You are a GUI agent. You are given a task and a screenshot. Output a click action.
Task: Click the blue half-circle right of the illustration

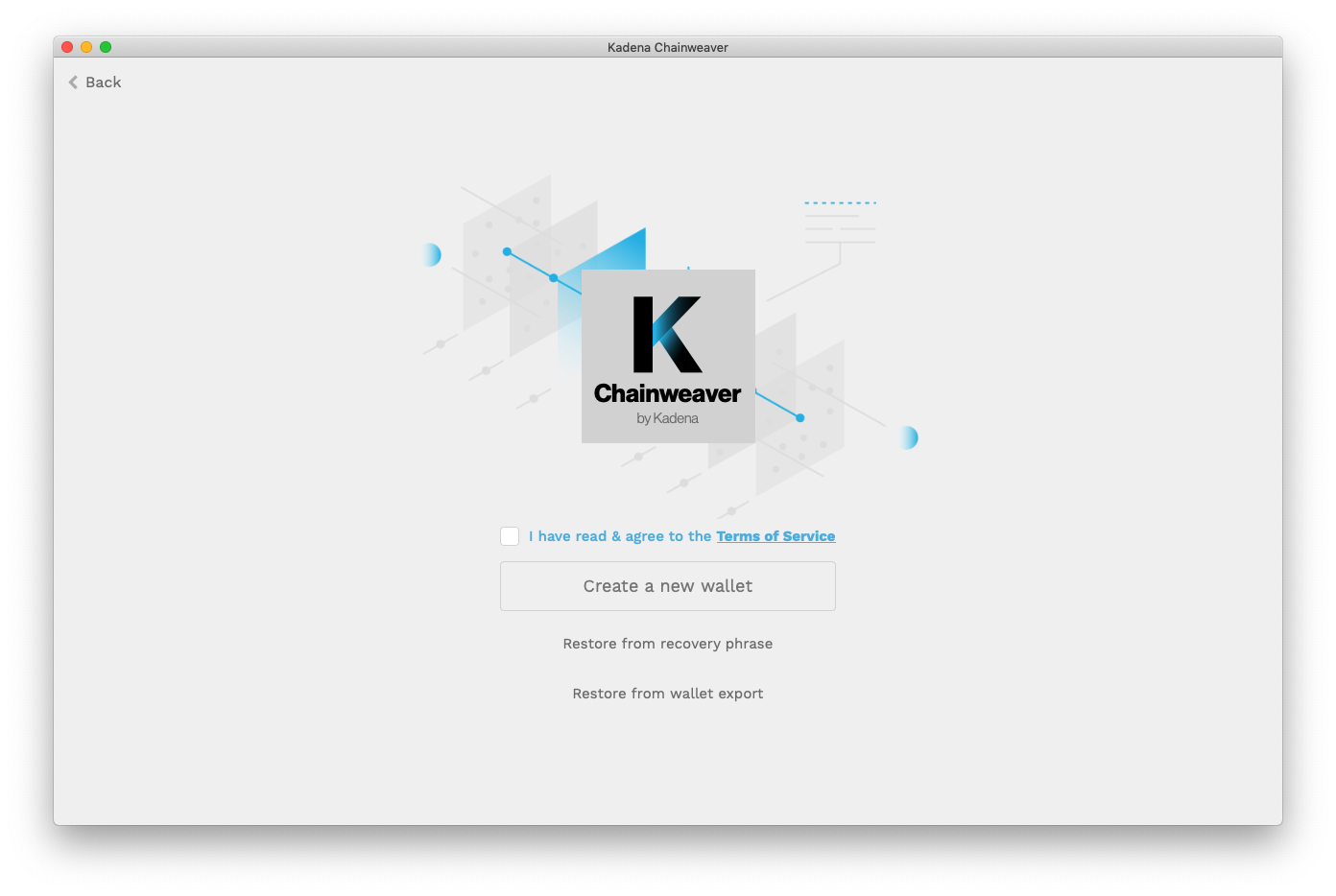tap(909, 437)
